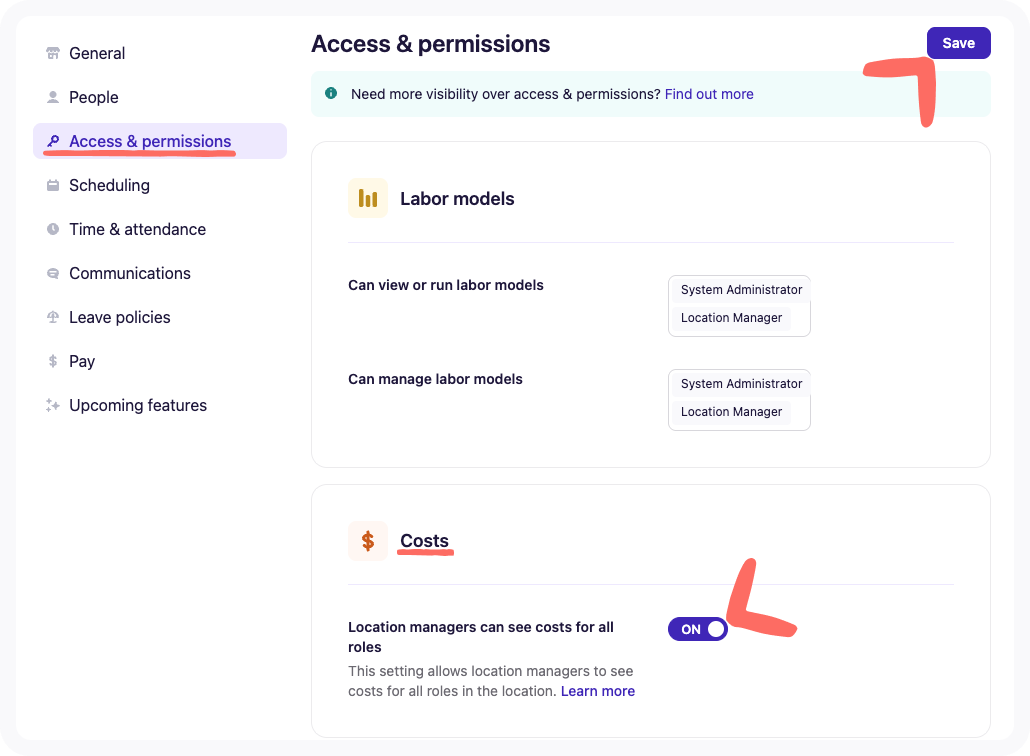Click the Time & attendance clock icon

51,229
